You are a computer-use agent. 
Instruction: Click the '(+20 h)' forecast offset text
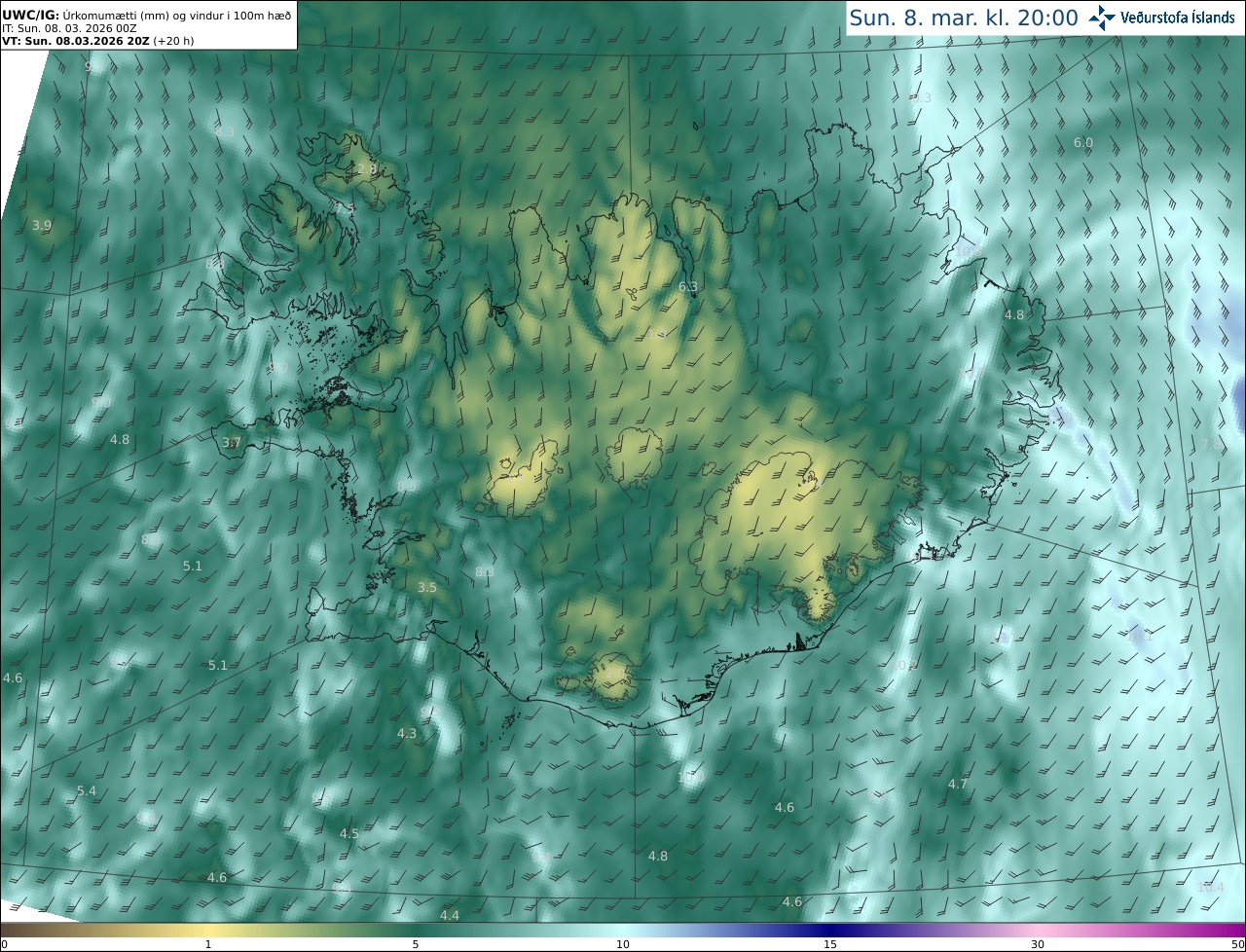[x=171, y=42]
